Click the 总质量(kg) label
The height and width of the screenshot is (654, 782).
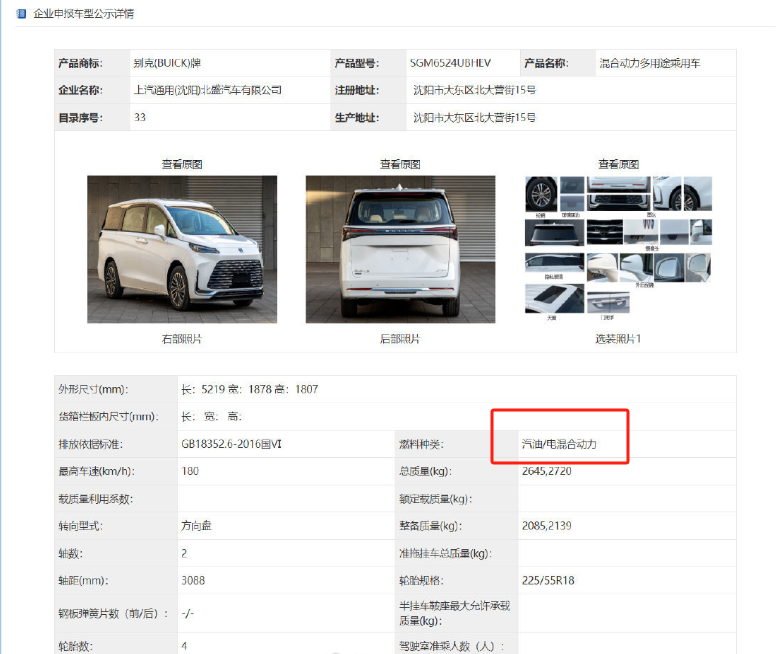425,471
